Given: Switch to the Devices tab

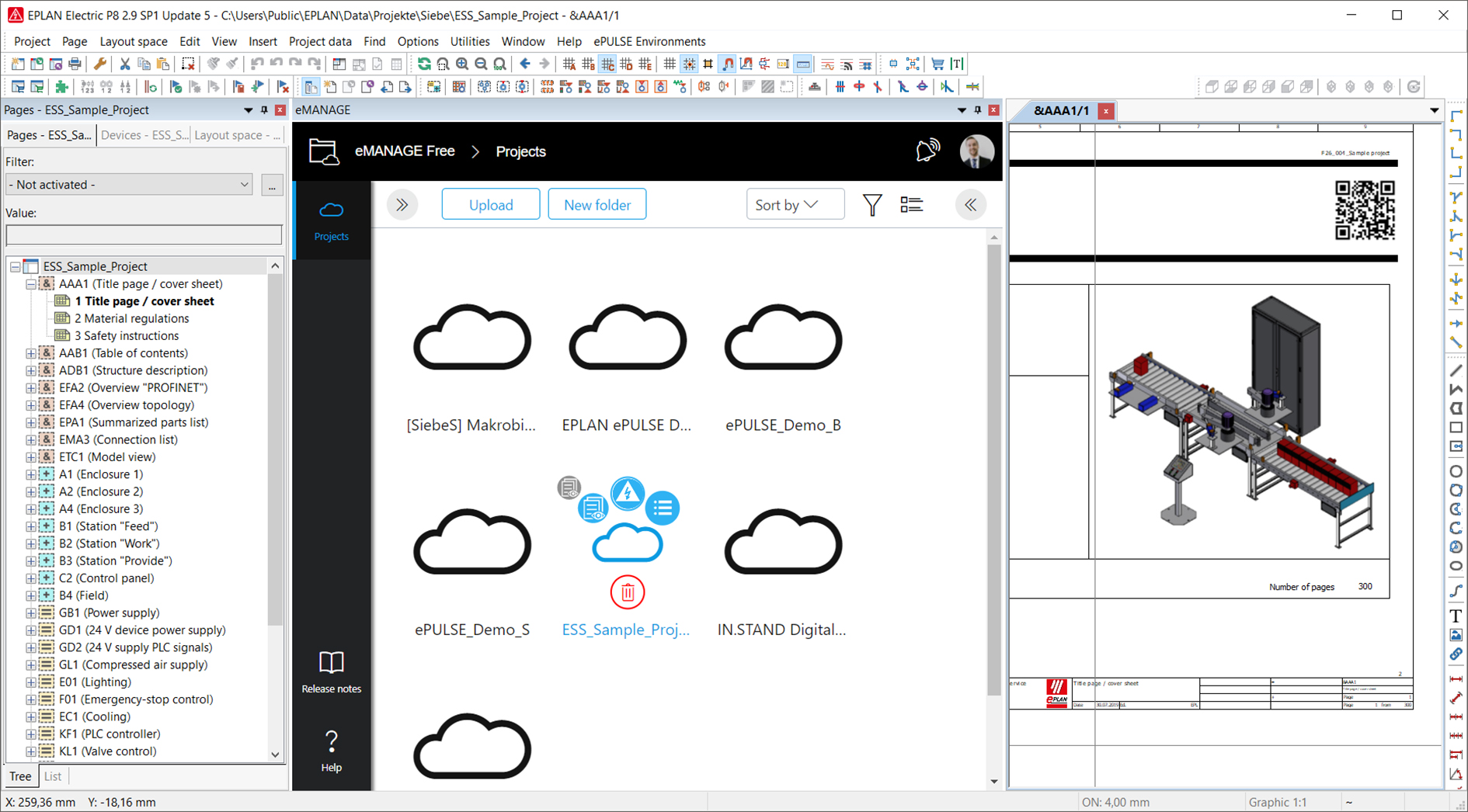Looking at the screenshot, I should [x=144, y=135].
